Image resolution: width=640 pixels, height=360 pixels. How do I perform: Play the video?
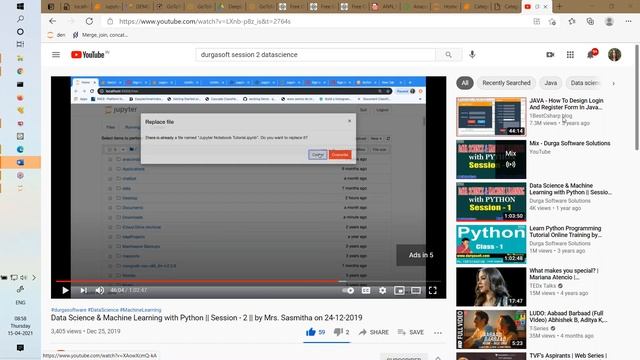click(x=65, y=290)
